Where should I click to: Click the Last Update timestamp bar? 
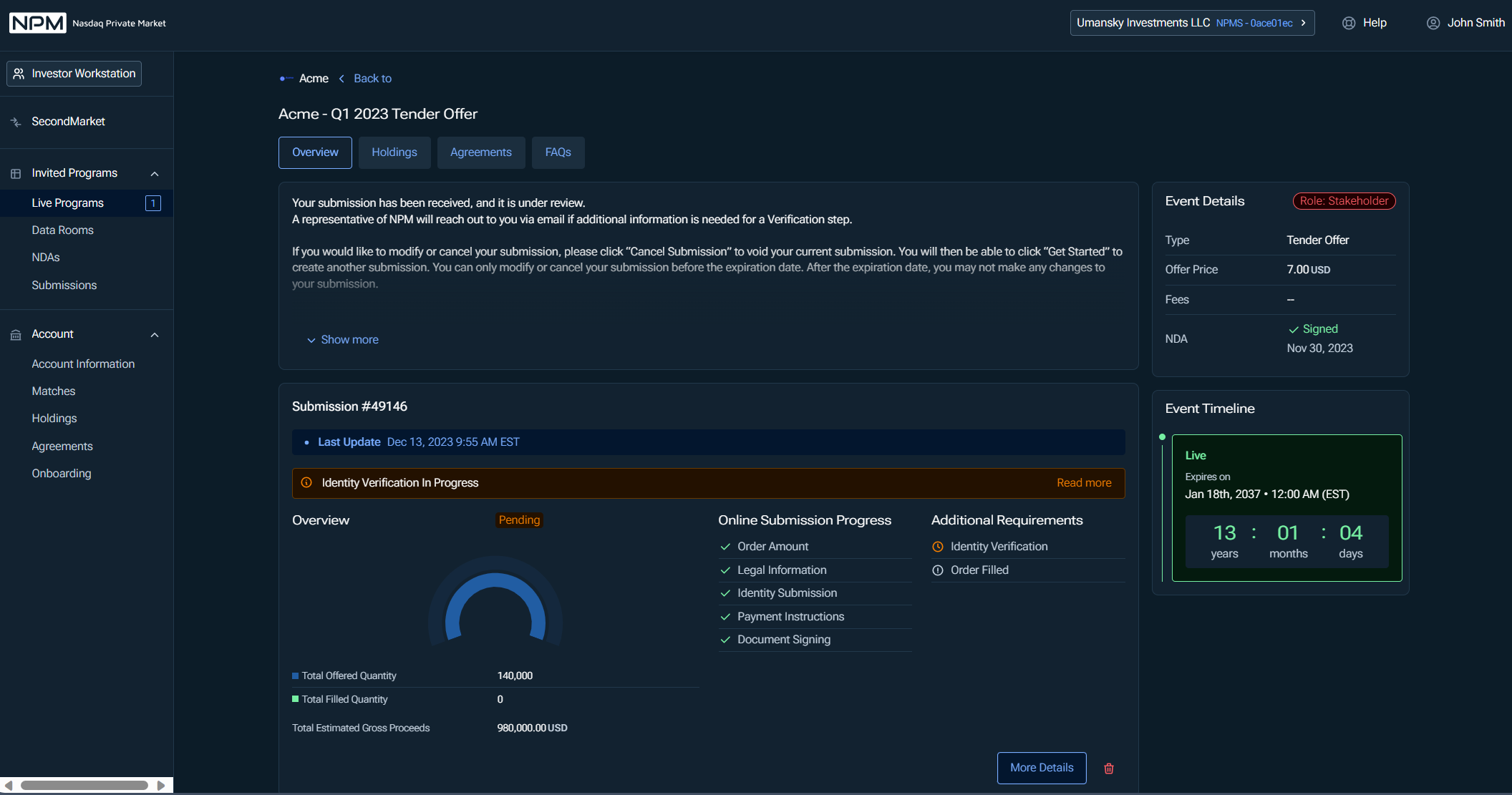pos(708,442)
